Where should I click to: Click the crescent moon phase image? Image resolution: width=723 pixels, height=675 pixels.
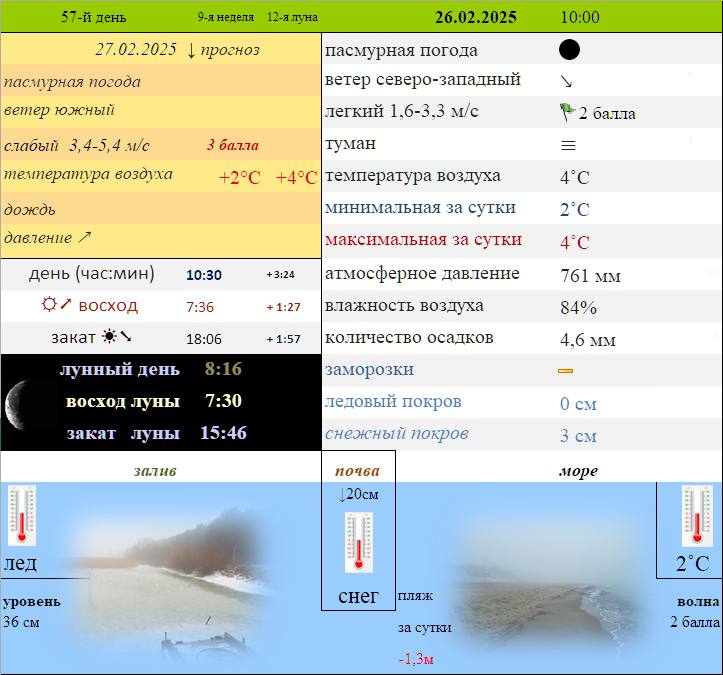pos(18,405)
